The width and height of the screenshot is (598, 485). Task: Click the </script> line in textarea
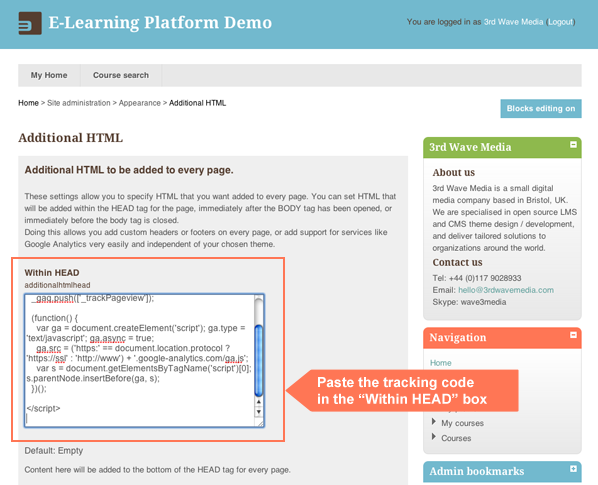coord(43,408)
